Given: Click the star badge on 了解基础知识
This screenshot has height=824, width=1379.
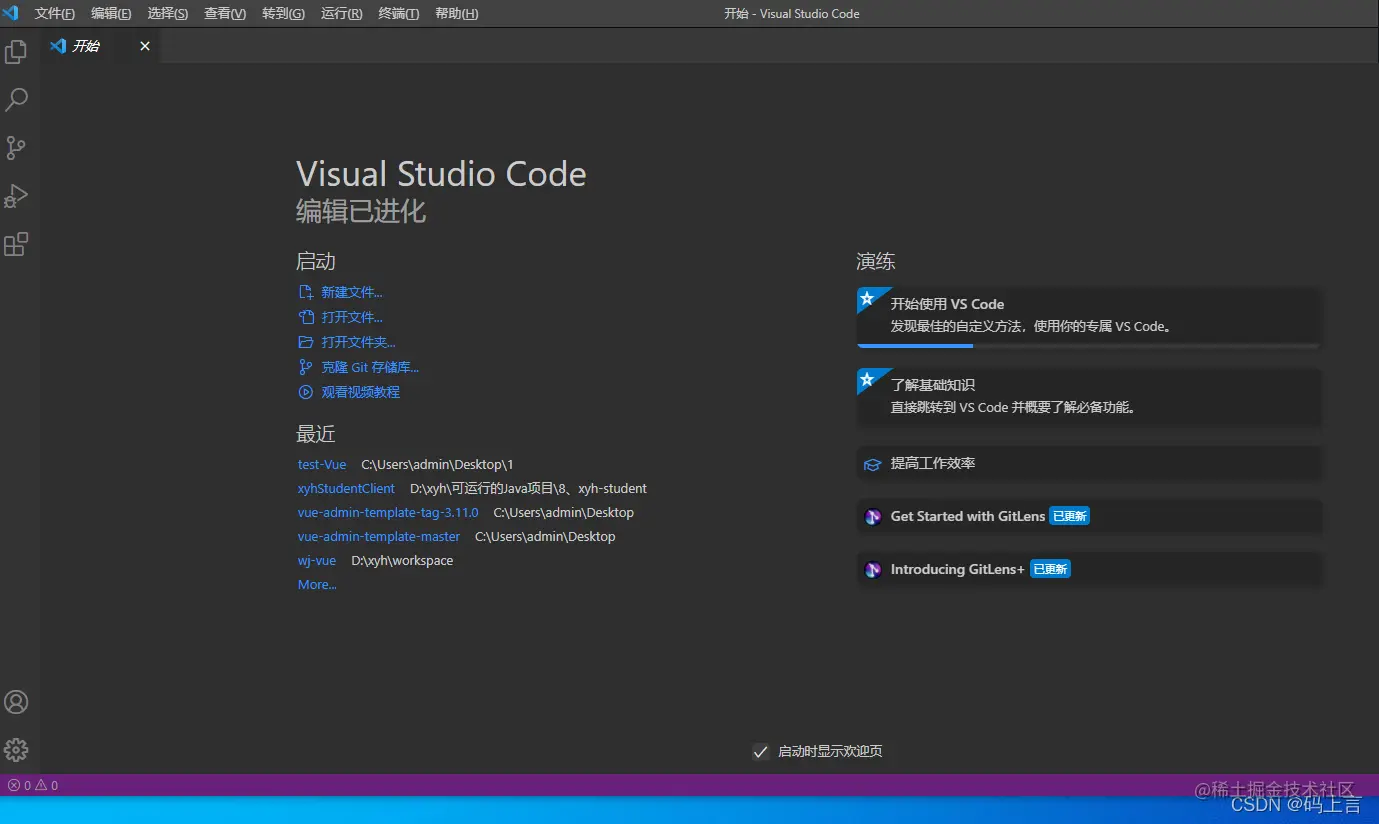Looking at the screenshot, I should 868,380.
